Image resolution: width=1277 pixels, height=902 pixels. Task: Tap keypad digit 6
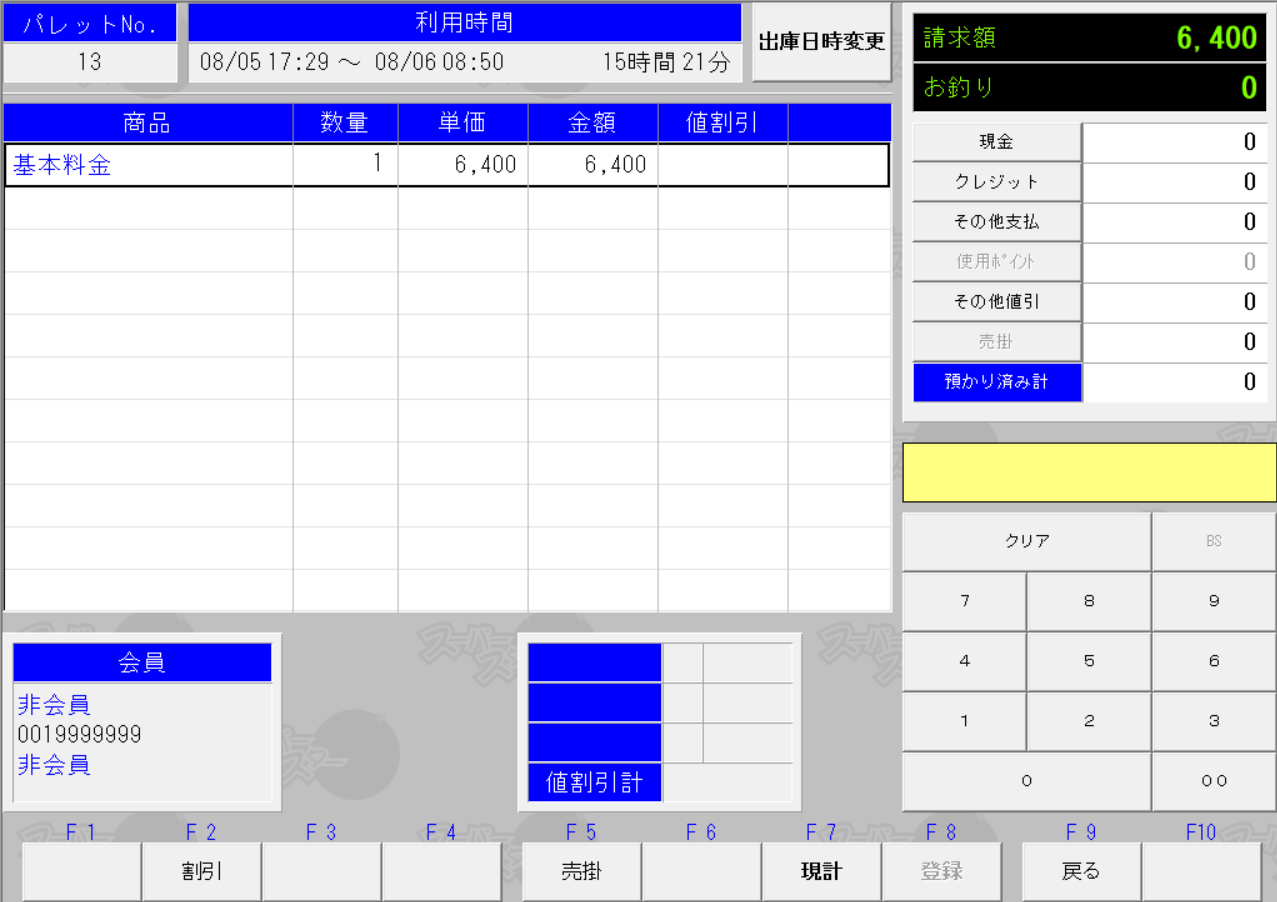pos(1214,661)
